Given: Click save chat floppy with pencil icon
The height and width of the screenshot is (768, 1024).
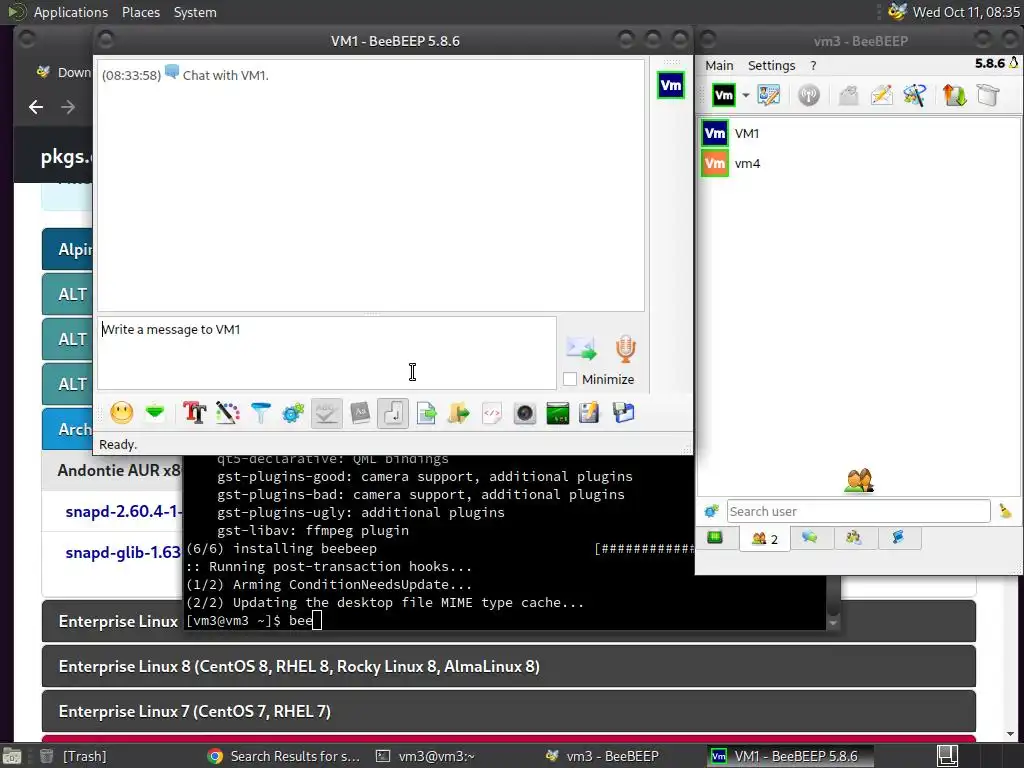Looking at the screenshot, I should pos(590,413).
